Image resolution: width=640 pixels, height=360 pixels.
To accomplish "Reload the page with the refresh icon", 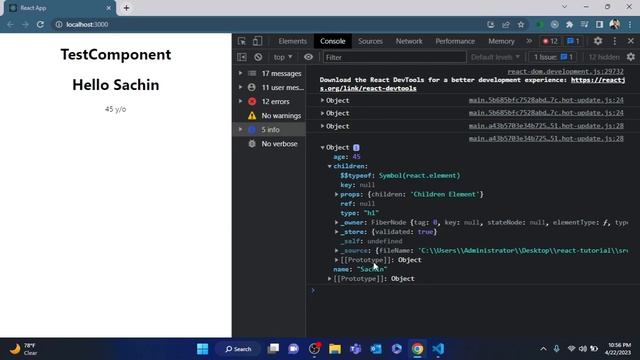I will pos(40,24).
